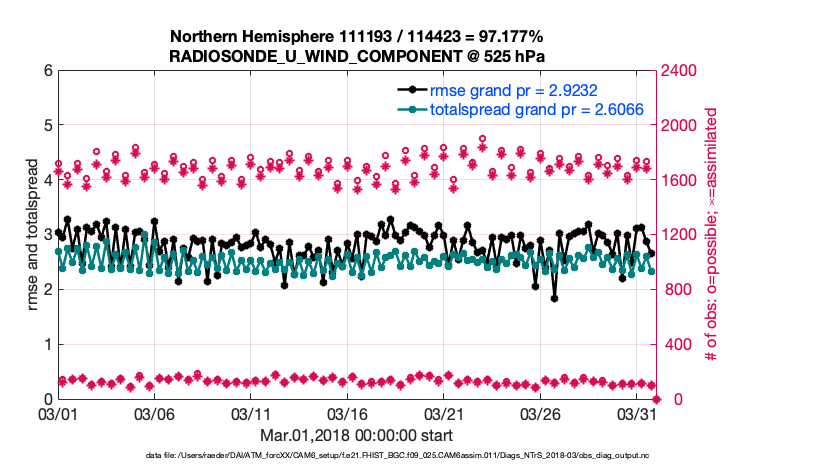Click the 03/31 x-axis tick label
830x470 pixels.
(x=638, y=414)
